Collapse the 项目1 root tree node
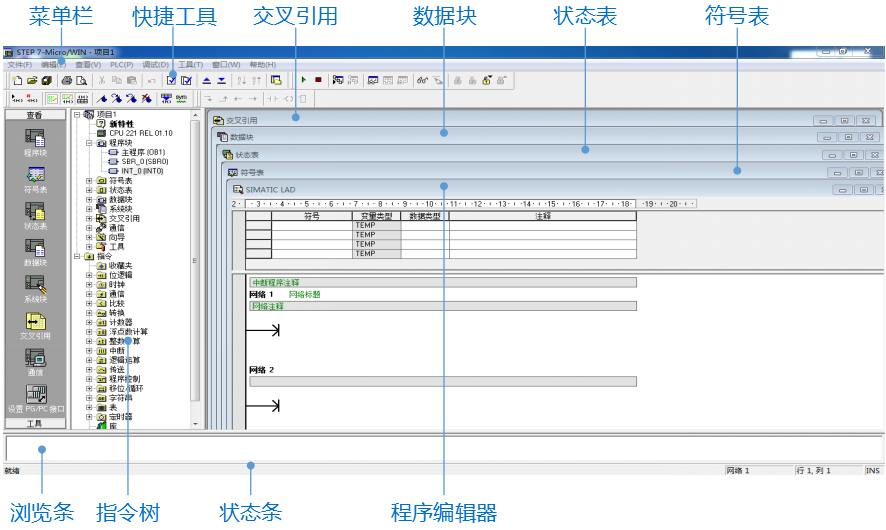 (77, 114)
